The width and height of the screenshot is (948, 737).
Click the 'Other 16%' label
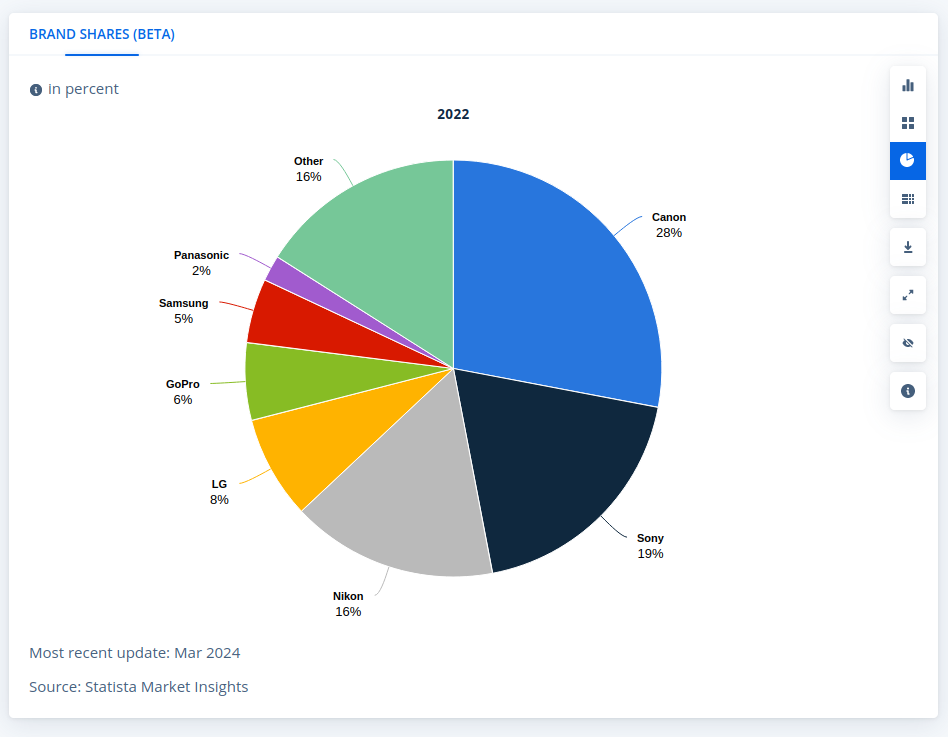tap(308, 169)
